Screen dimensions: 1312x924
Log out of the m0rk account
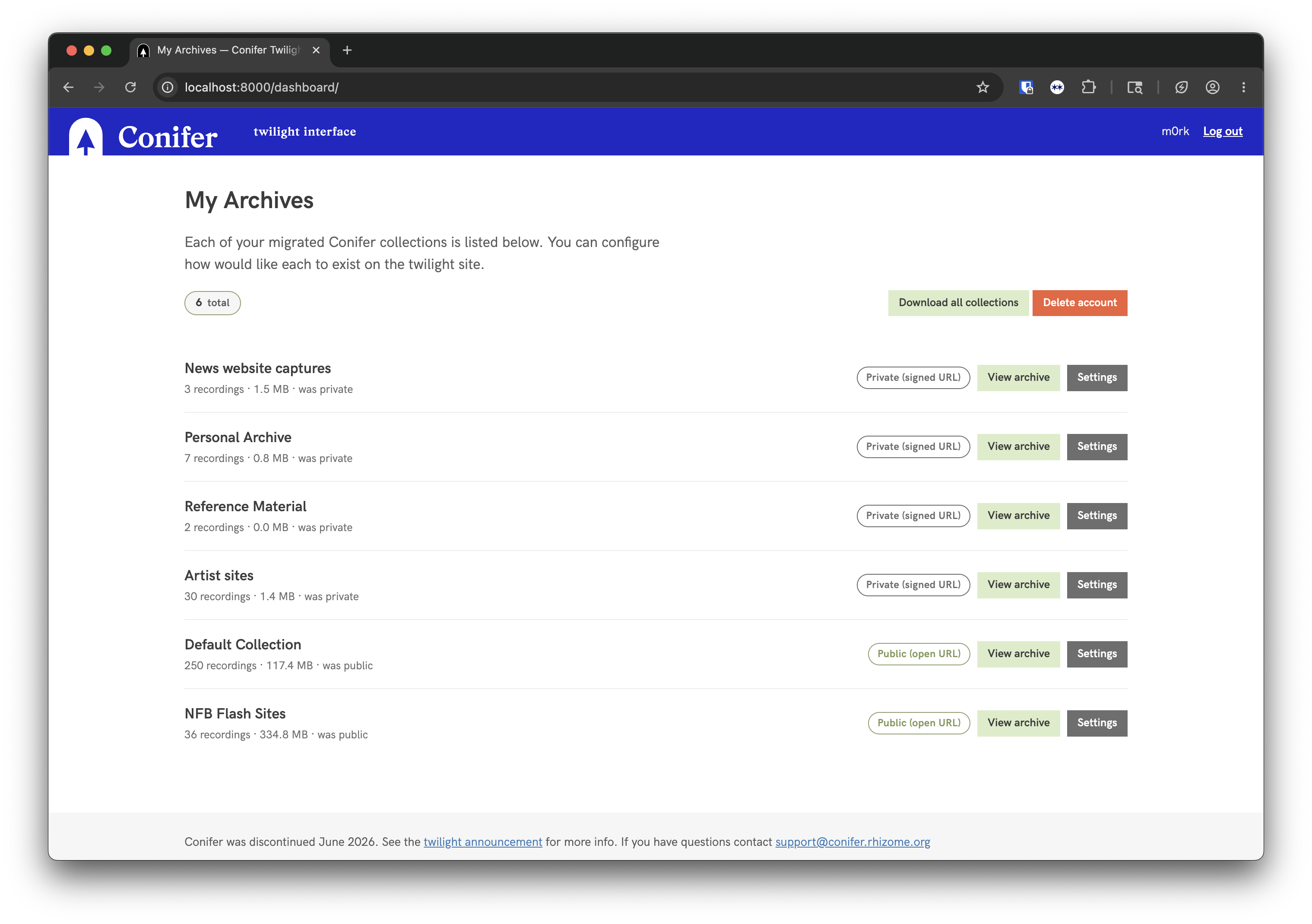(1222, 131)
